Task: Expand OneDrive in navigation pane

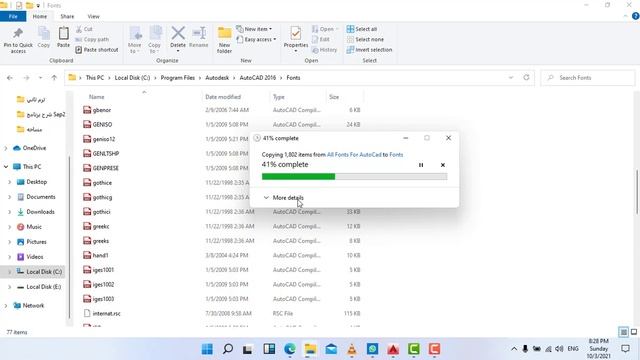Action: (6, 148)
